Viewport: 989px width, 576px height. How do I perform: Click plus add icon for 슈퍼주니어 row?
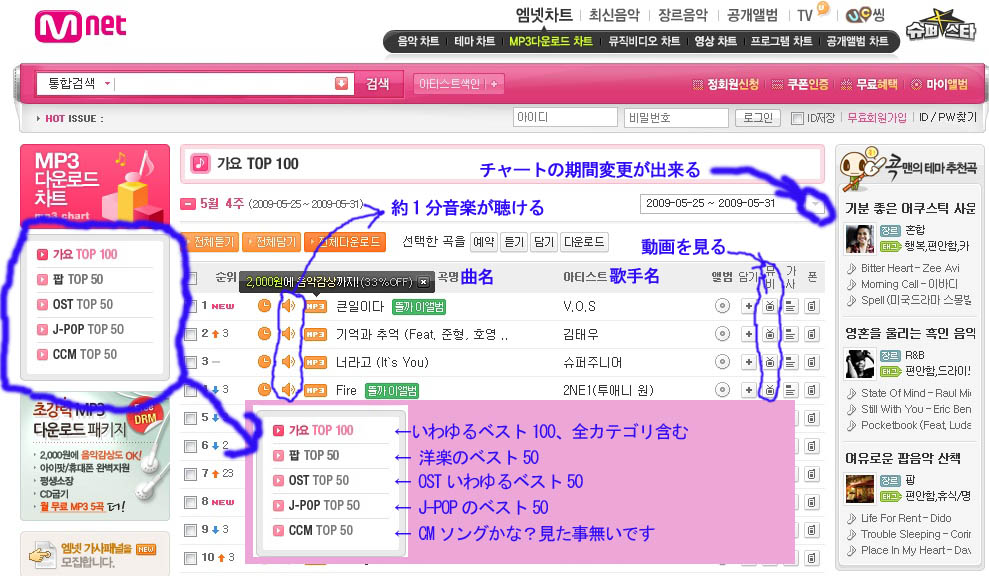click(748, 362)
